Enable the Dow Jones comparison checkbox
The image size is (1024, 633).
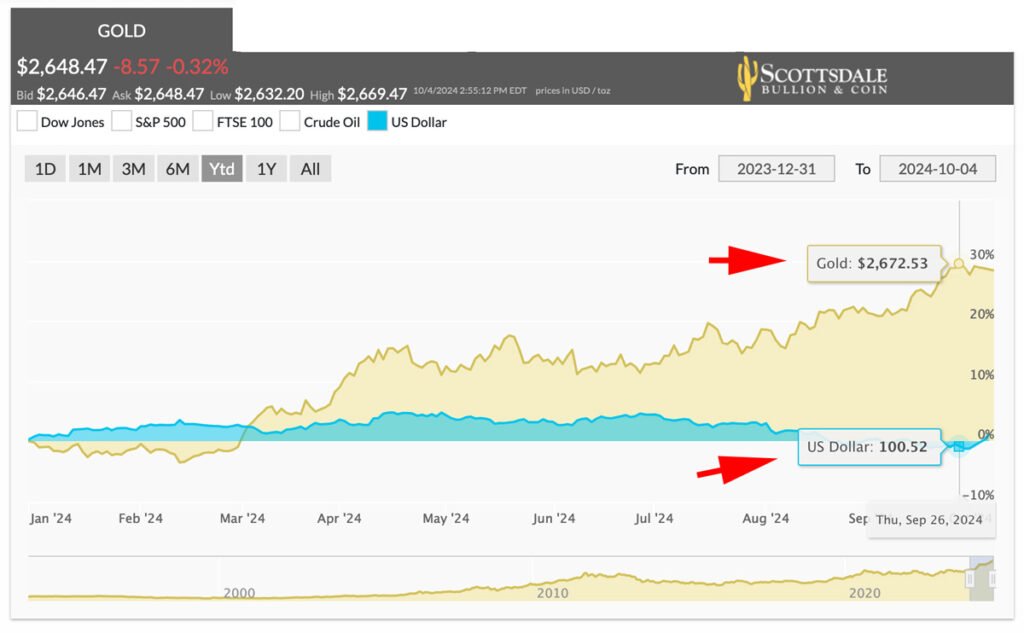pos(27,122)
